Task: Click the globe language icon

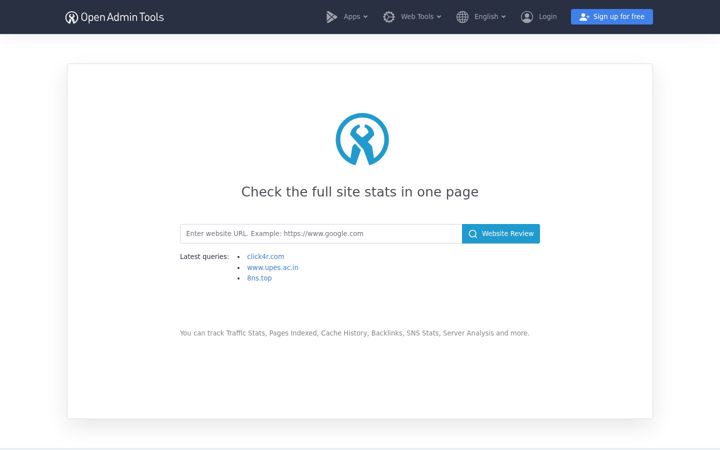Action: pos(462,17)
